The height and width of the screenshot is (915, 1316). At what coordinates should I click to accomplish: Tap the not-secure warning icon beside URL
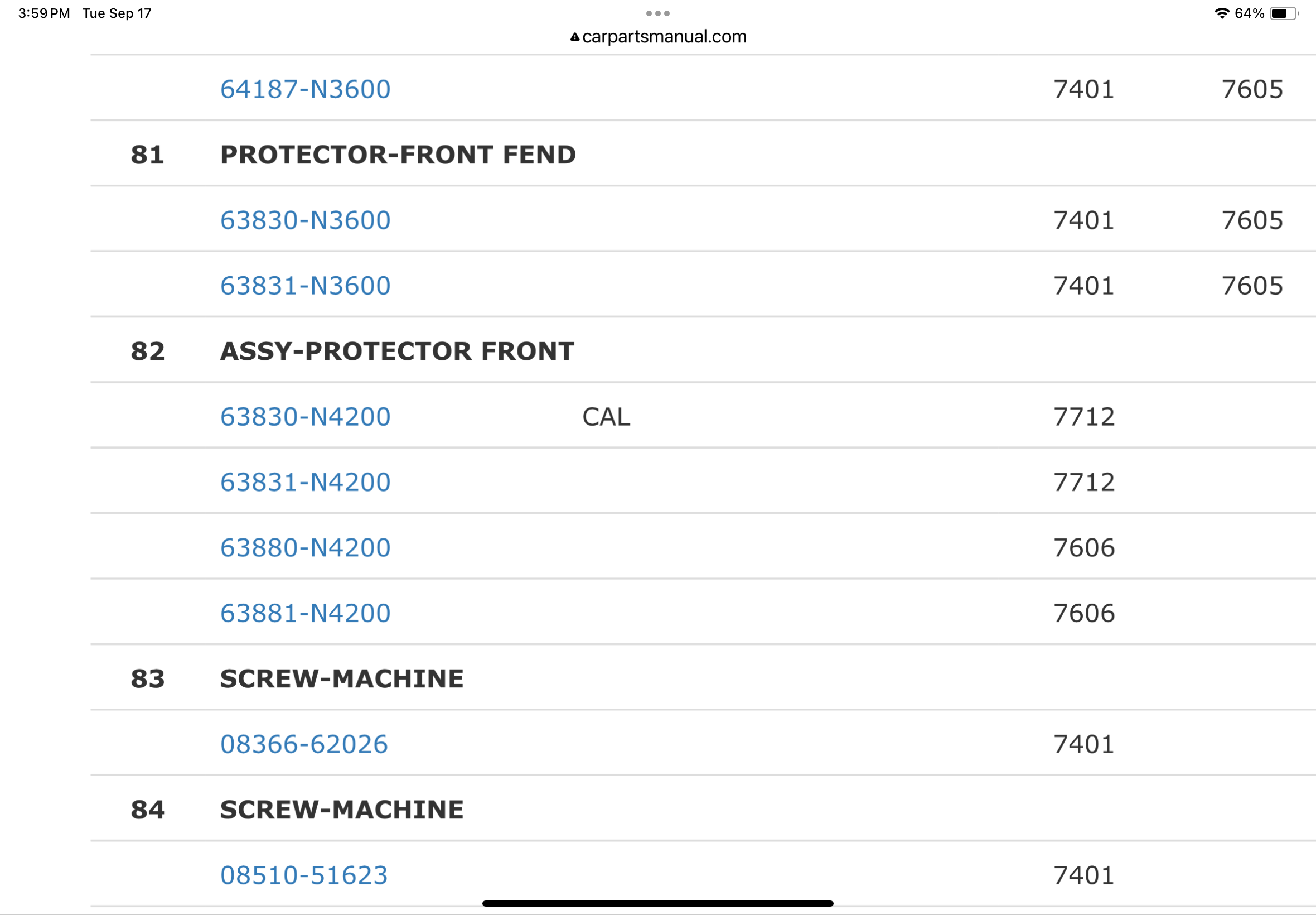pos(575,37)
